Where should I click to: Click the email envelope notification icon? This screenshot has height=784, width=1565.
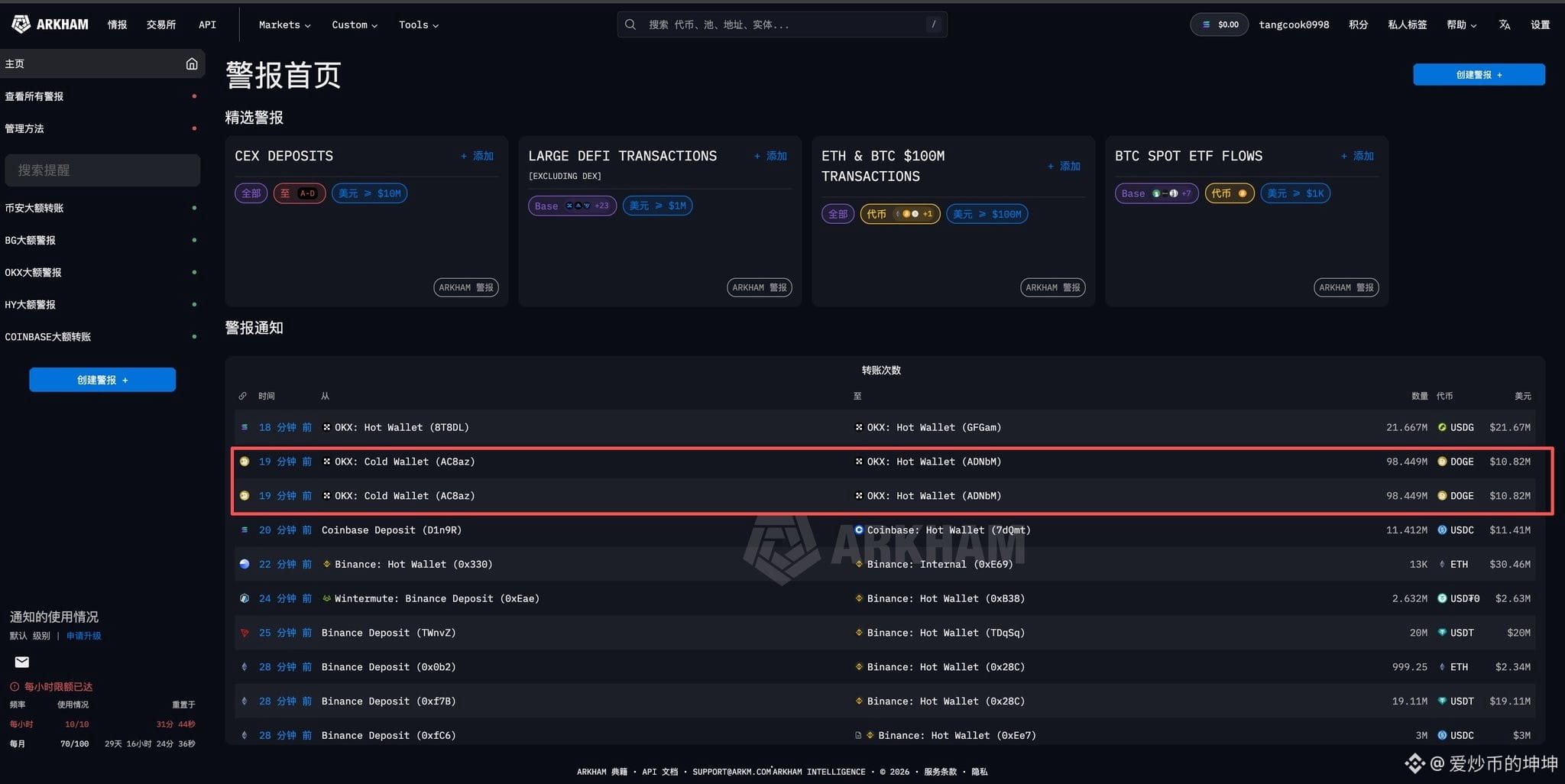22,662
